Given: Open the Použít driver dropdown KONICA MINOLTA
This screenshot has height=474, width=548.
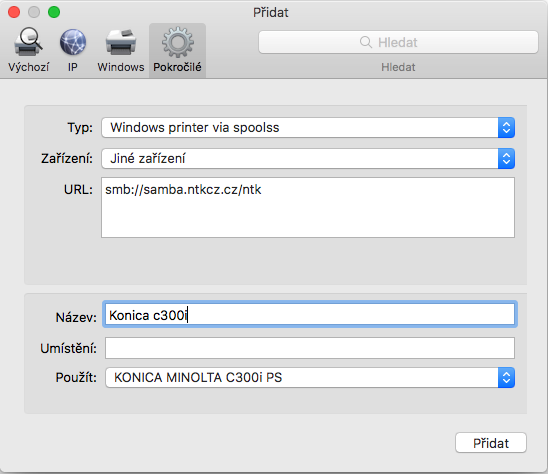Looking at the screenshot, I should pyautogui.click(x=310, y=378).
